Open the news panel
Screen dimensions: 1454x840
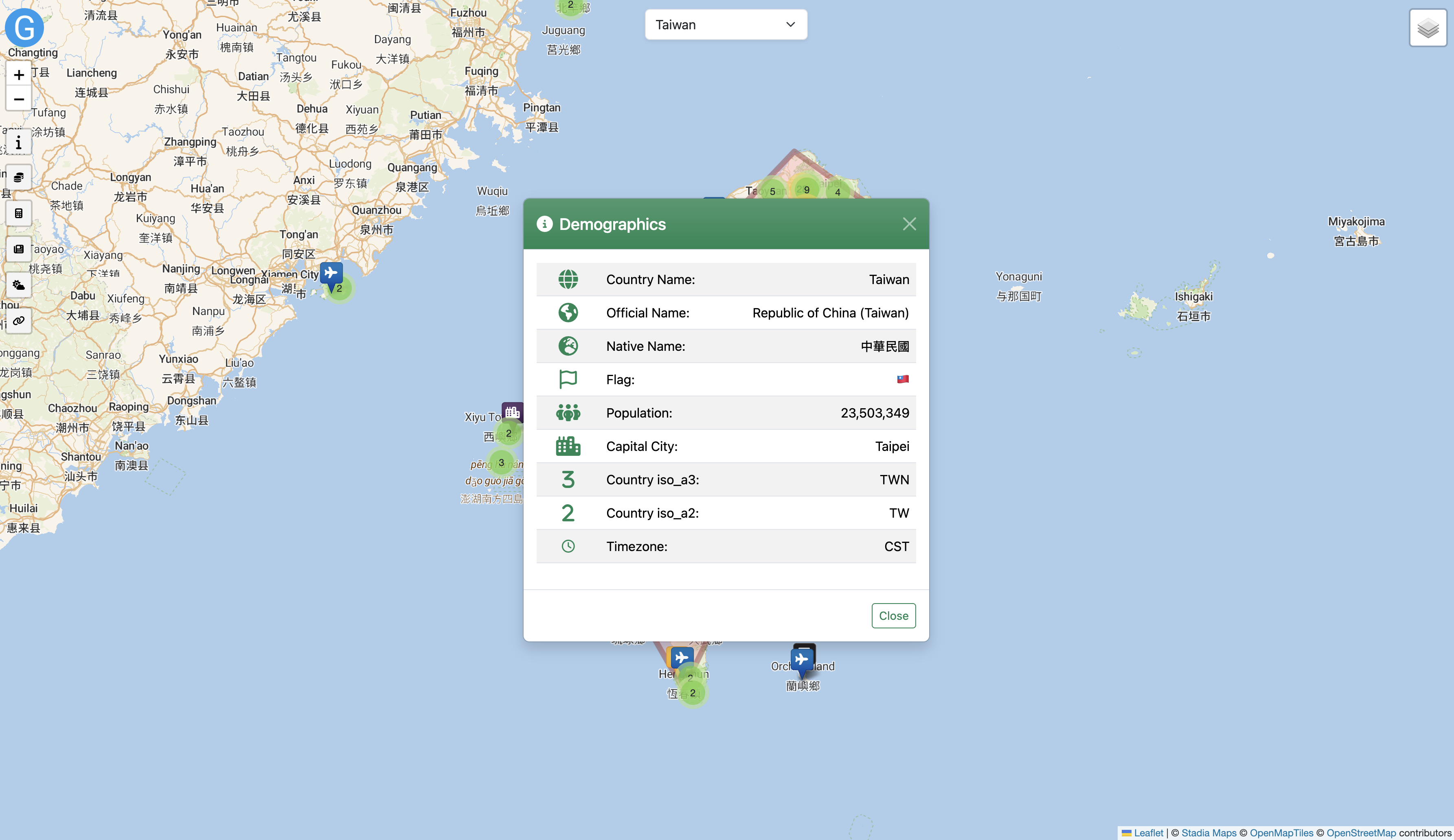(x=18, y=249)
